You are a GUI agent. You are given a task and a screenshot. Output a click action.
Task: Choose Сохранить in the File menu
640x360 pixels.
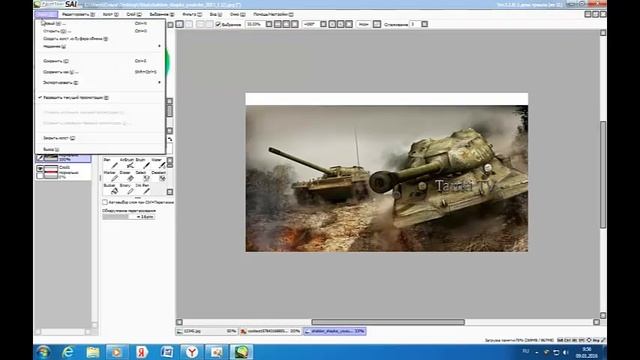click(x=100, y=61)
